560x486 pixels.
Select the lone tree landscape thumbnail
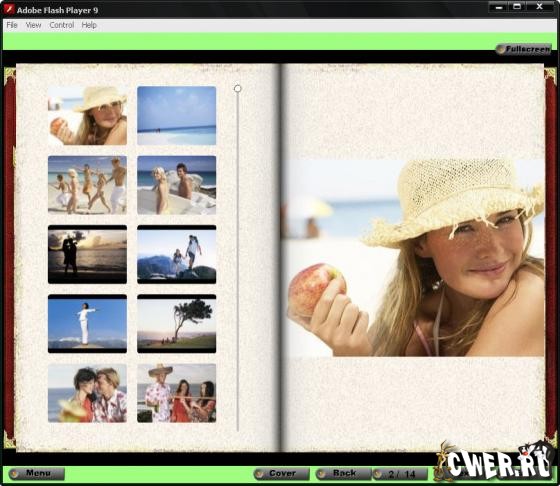pos(176,324)
